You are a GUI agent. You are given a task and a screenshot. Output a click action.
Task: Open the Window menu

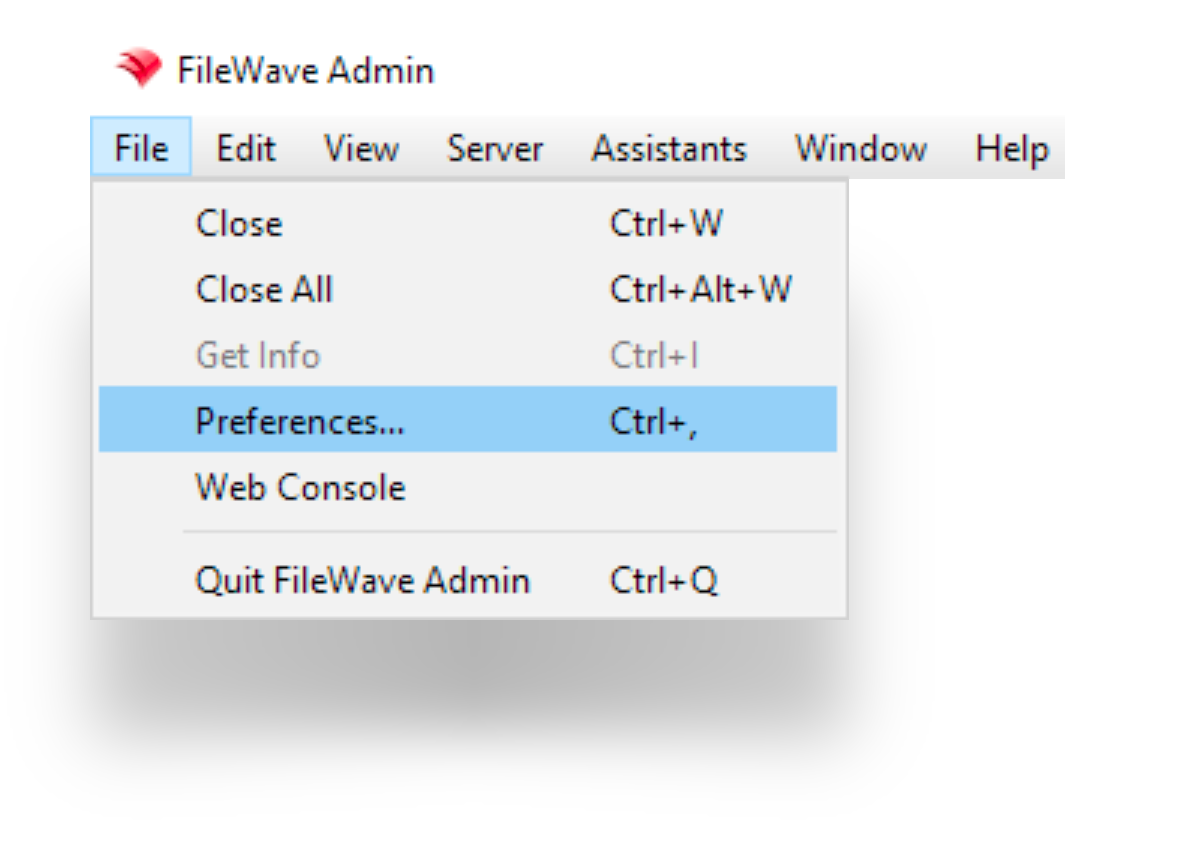tap(860, 148)
